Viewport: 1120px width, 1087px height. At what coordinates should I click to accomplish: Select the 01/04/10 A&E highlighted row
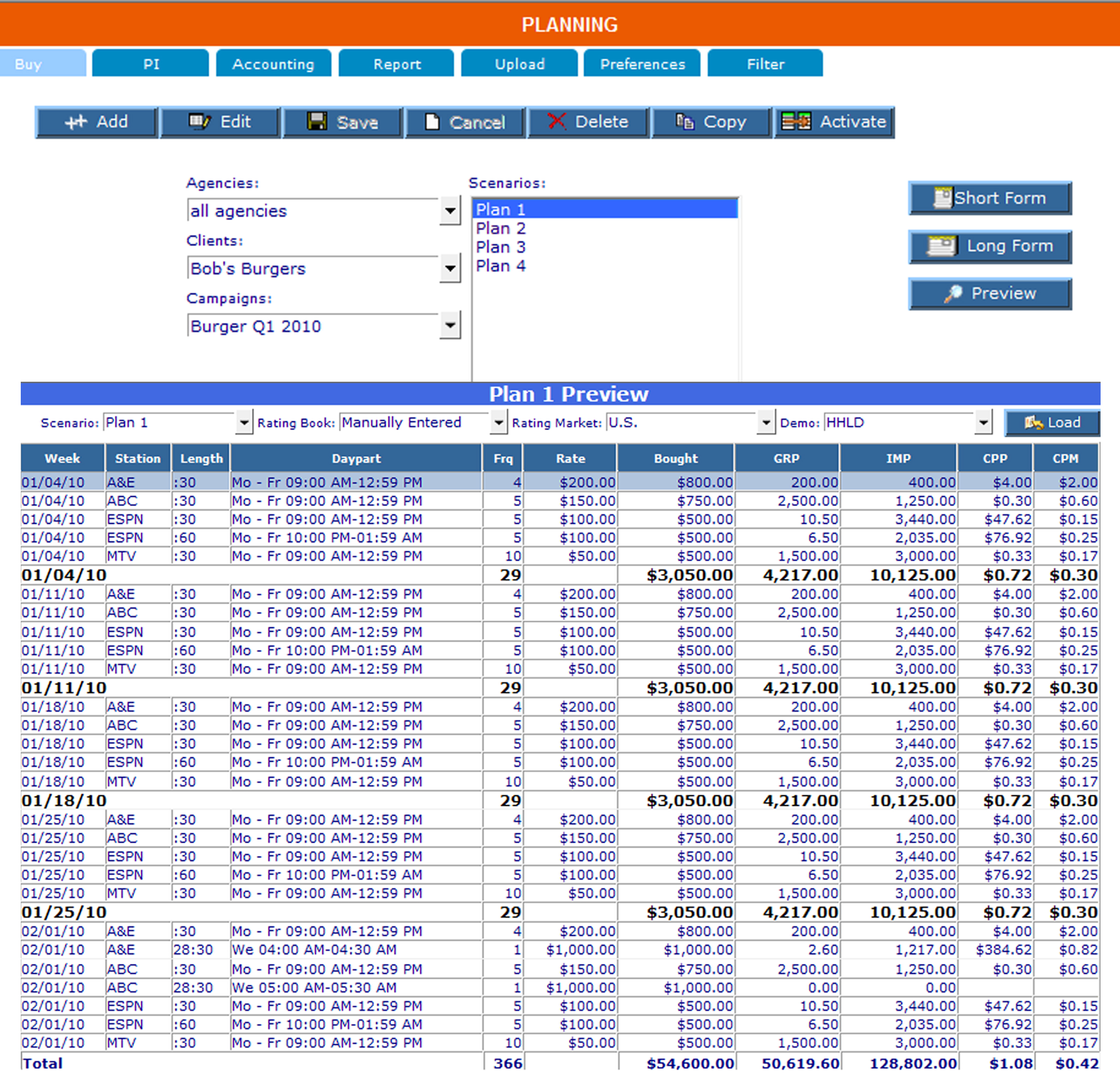coord(560,482)
